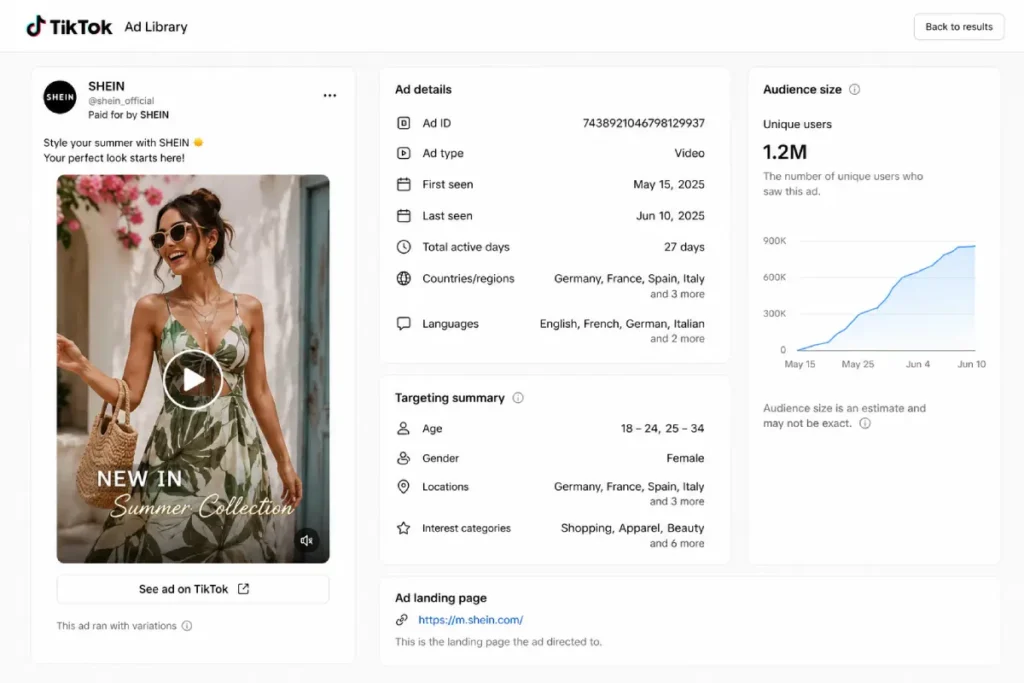Click the Interest categories star icon
This screenshot has height=683, width=1024.
tap(404, 528)
